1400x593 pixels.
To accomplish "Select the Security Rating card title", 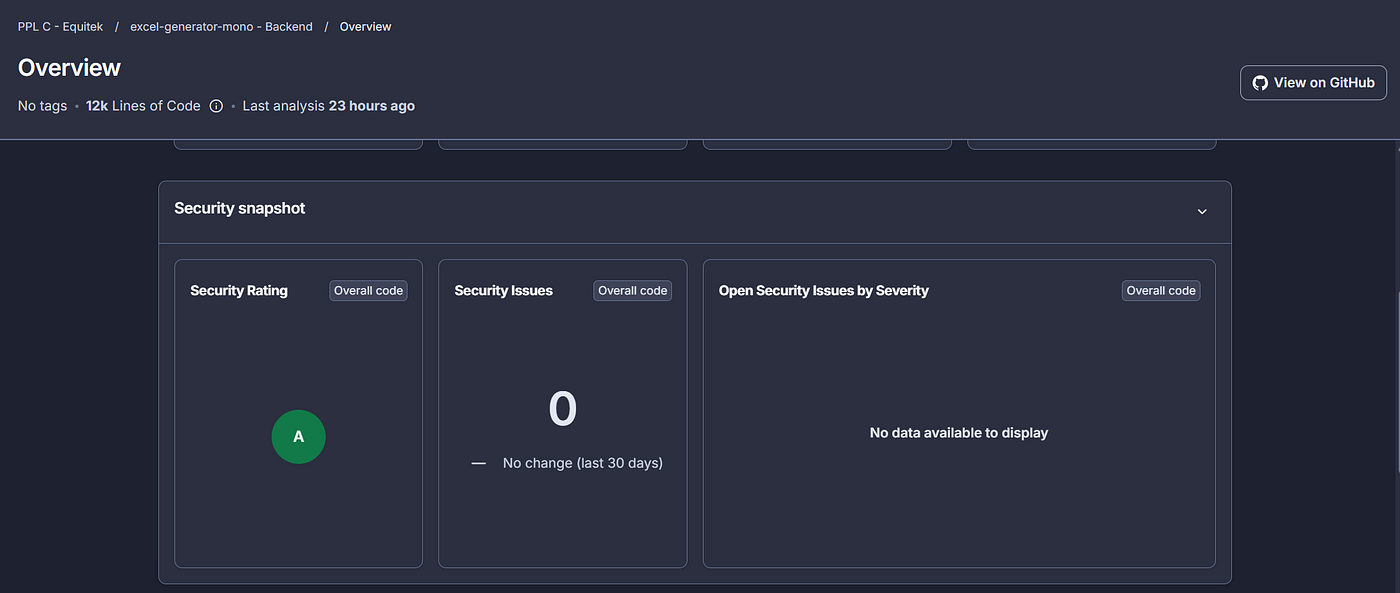I will click(239, 291).
